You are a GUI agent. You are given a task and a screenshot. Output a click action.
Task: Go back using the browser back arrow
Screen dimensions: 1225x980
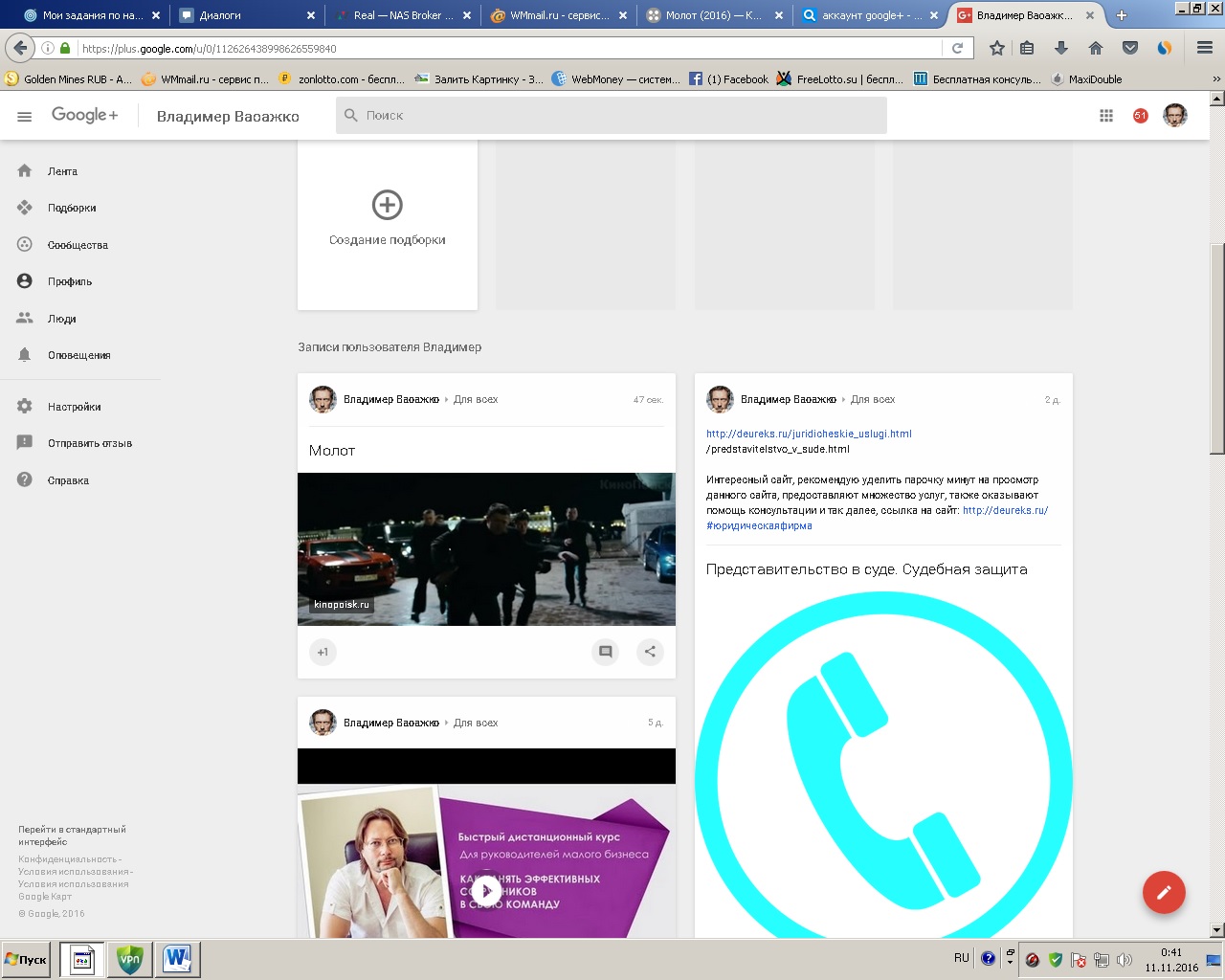coord(21,48)
